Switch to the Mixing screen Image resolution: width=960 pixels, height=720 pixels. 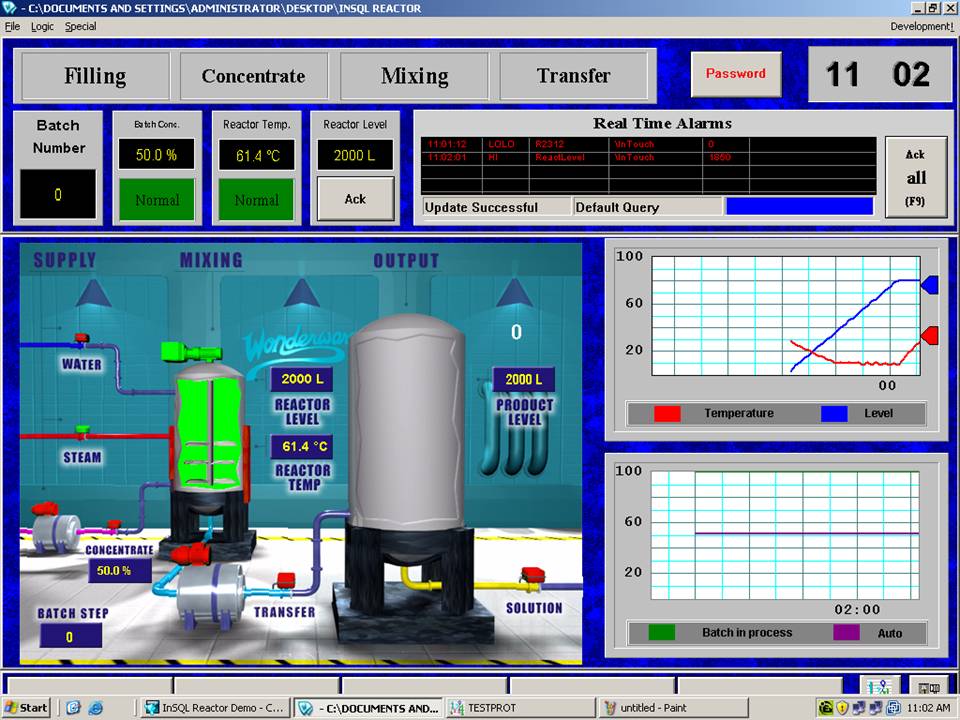pyautogui.click(x=413, y=76)
